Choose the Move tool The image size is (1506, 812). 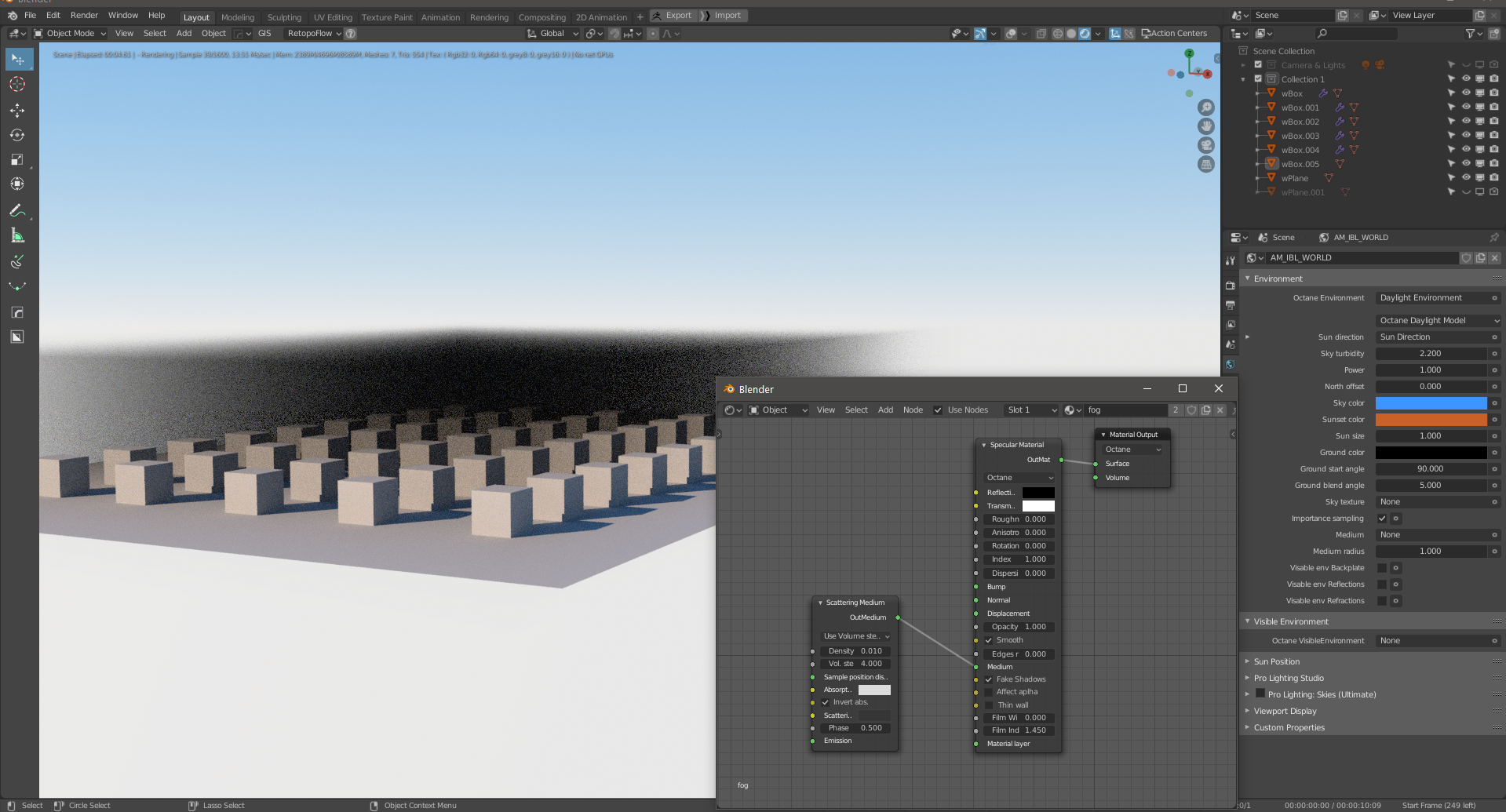(17, 111)
